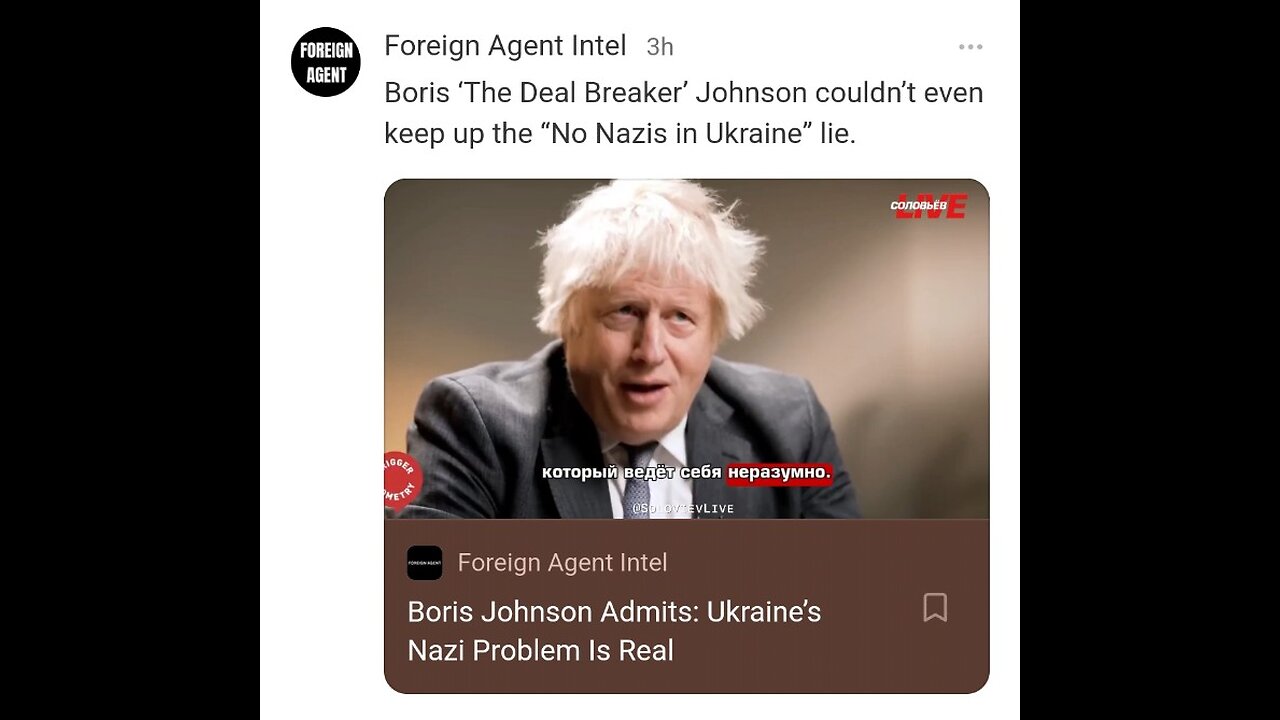Image resolution: width=1280 pixels, height=720 pixels.
Task: Click the speaker's patterned tie in the video
Action: pos(638,482)
